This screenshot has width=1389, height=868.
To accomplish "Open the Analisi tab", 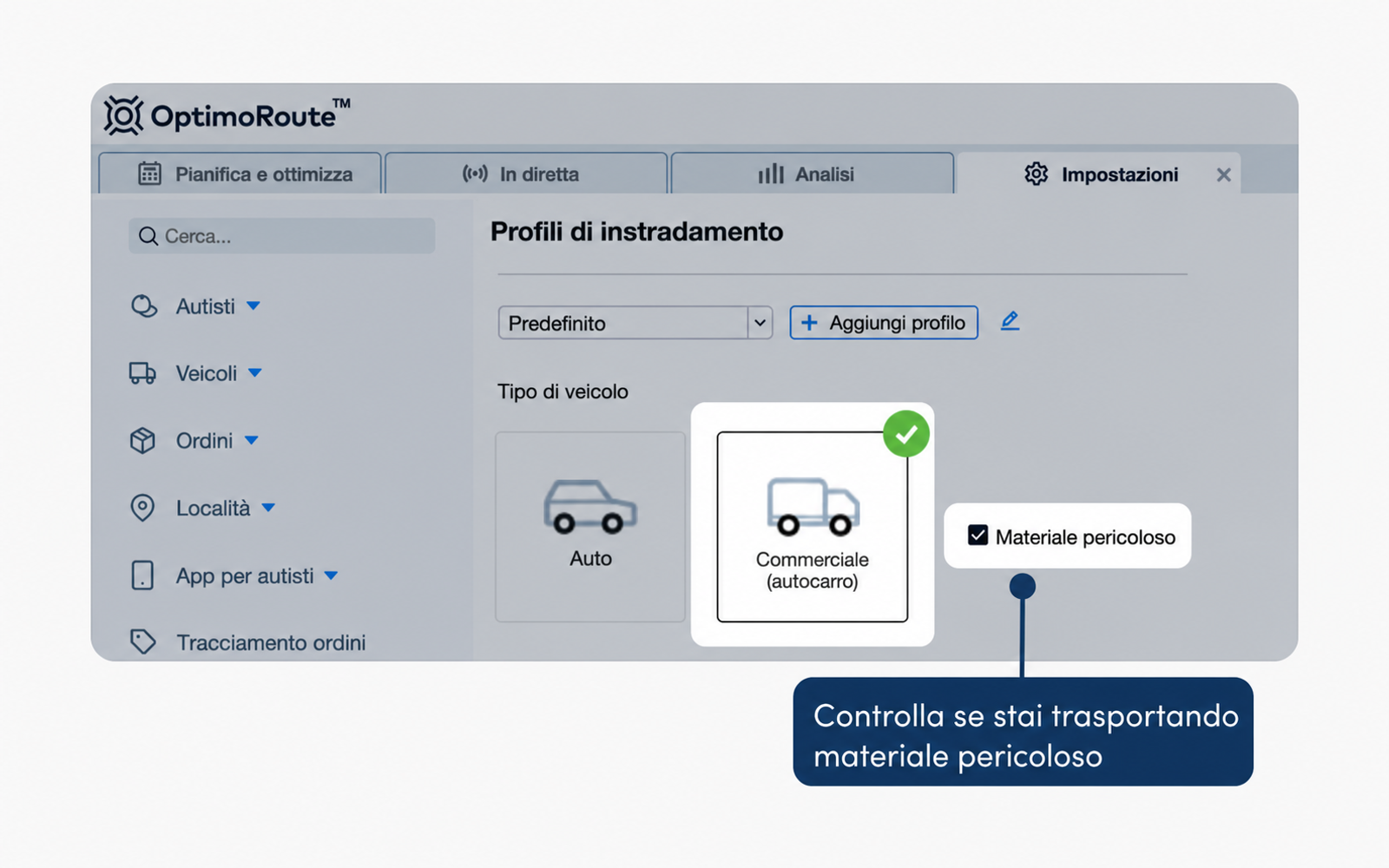I will click(x=813, y=174).
